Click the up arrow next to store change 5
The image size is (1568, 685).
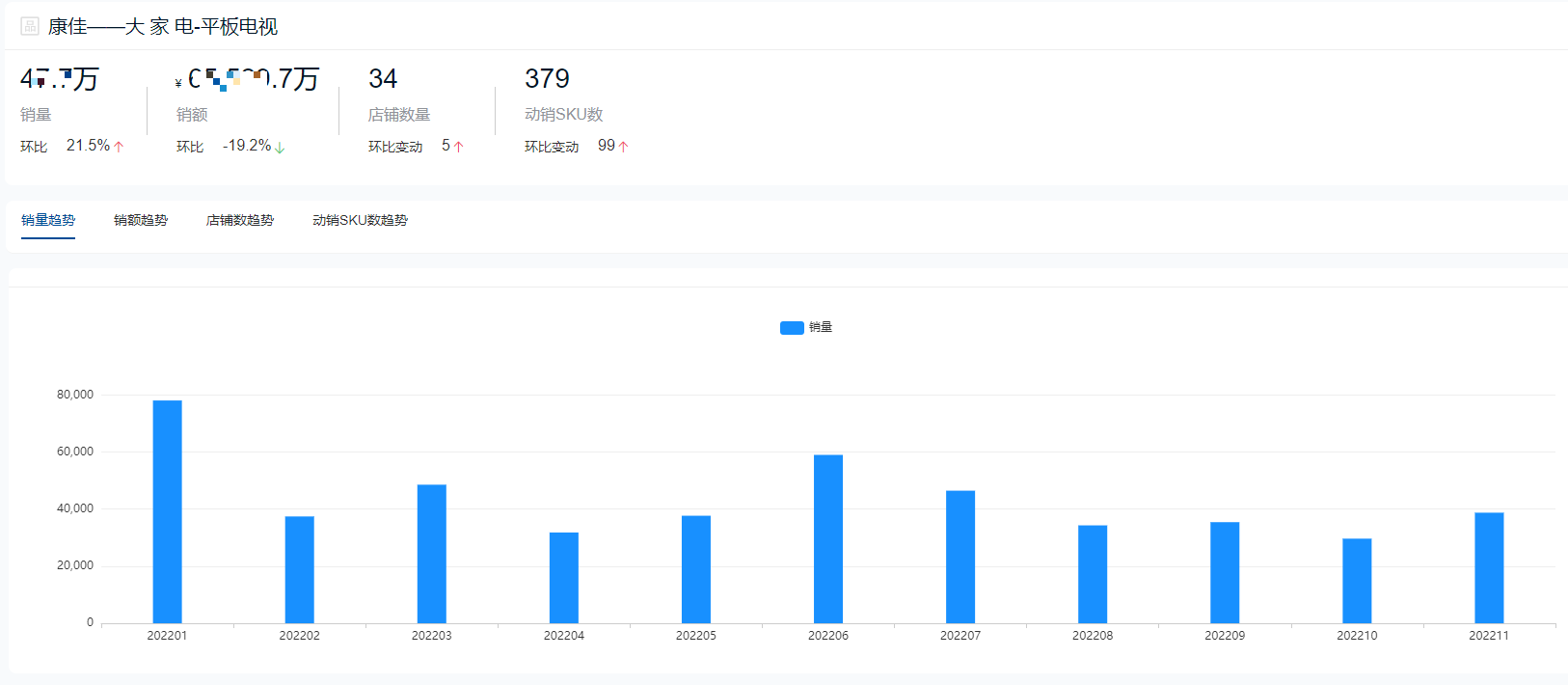[x=459, y=147]
